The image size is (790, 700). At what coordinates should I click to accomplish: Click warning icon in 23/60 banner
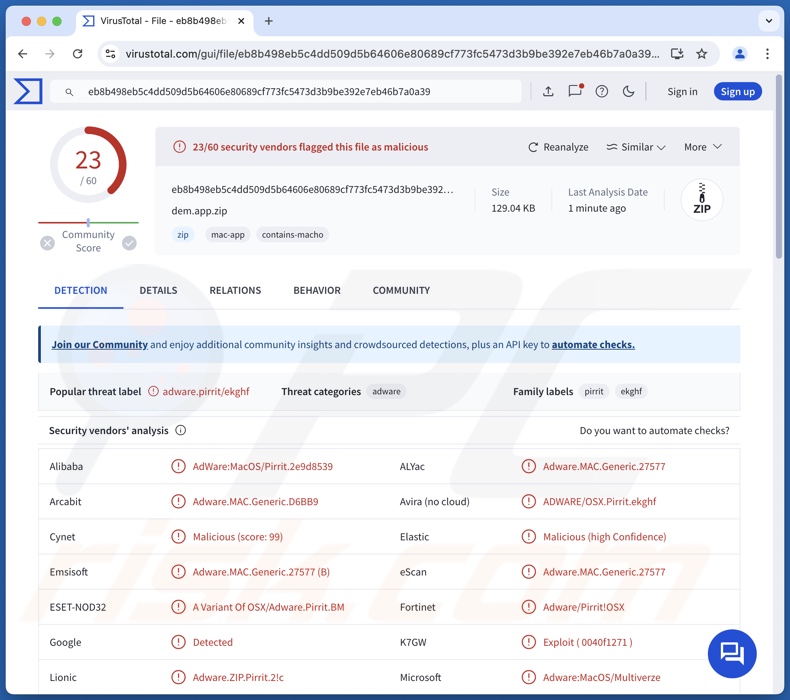click(x=179, y=147)
